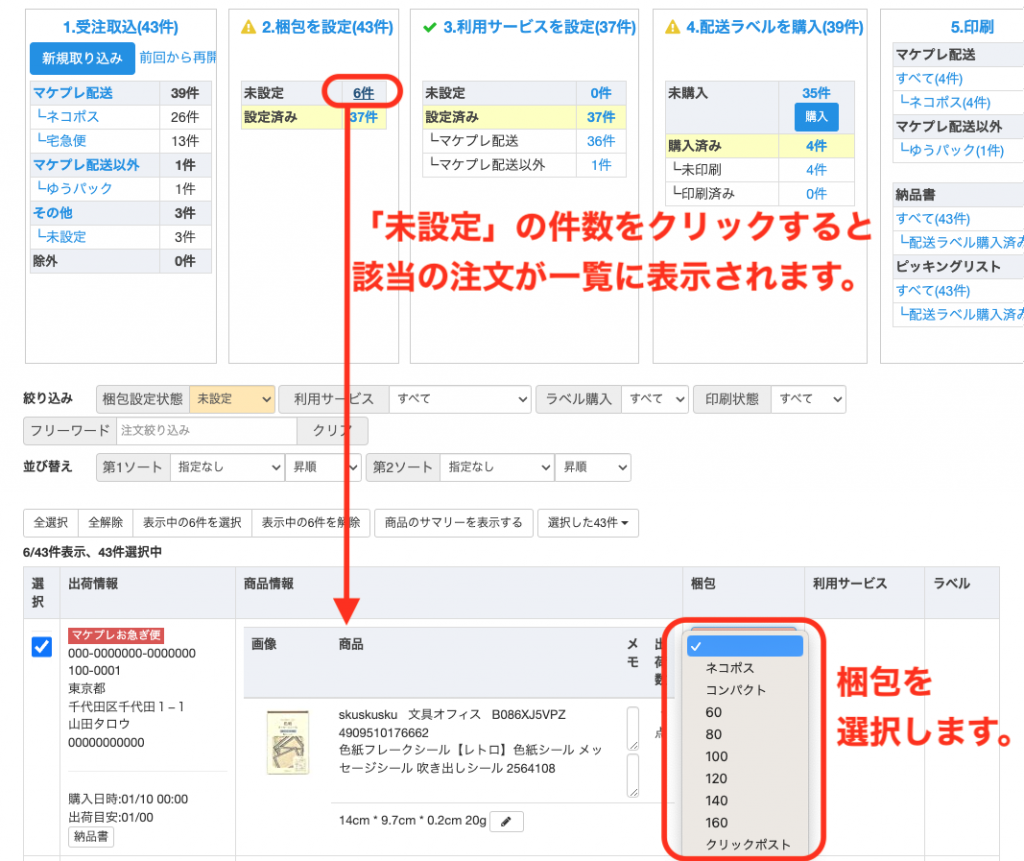The image size is (1024, 861).
Task: Open the 第1ソート field dropdown
Action: tap(227, 467)
